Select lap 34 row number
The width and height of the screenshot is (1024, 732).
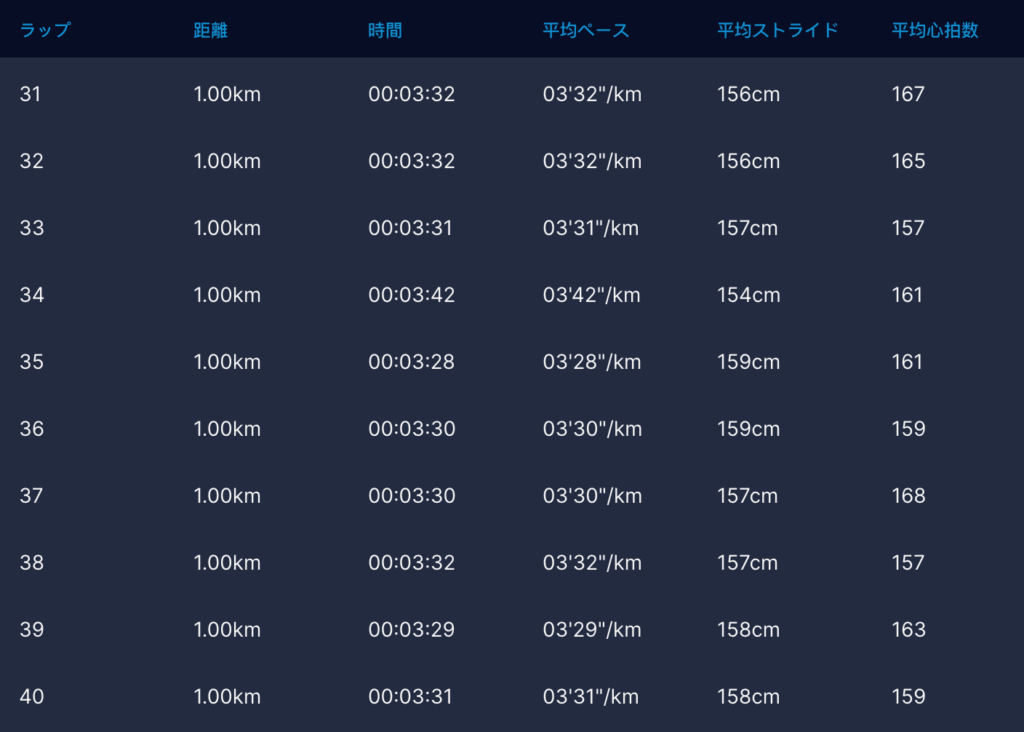31,295
